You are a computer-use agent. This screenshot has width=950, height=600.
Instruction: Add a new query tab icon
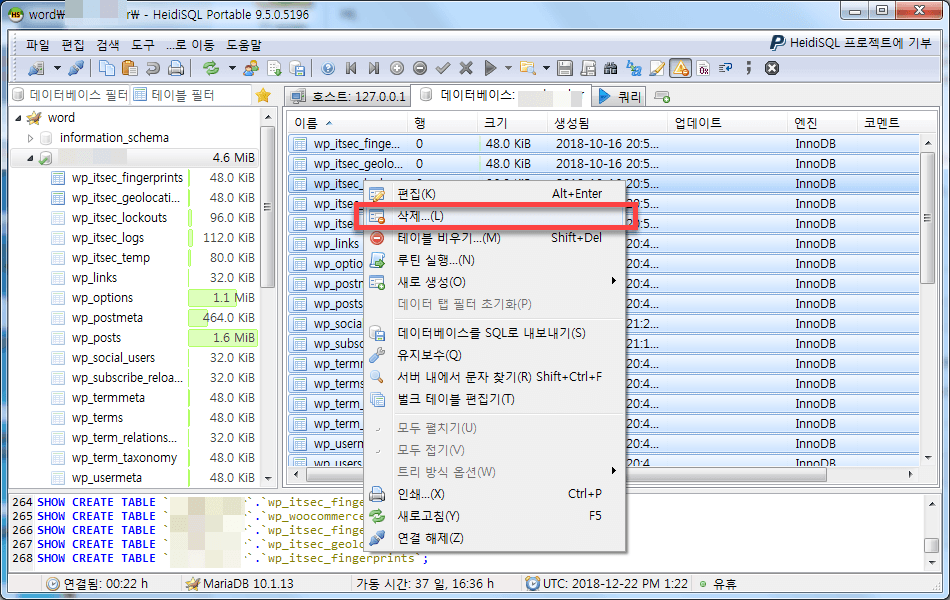pyautogui.click(x=662, y=97)
